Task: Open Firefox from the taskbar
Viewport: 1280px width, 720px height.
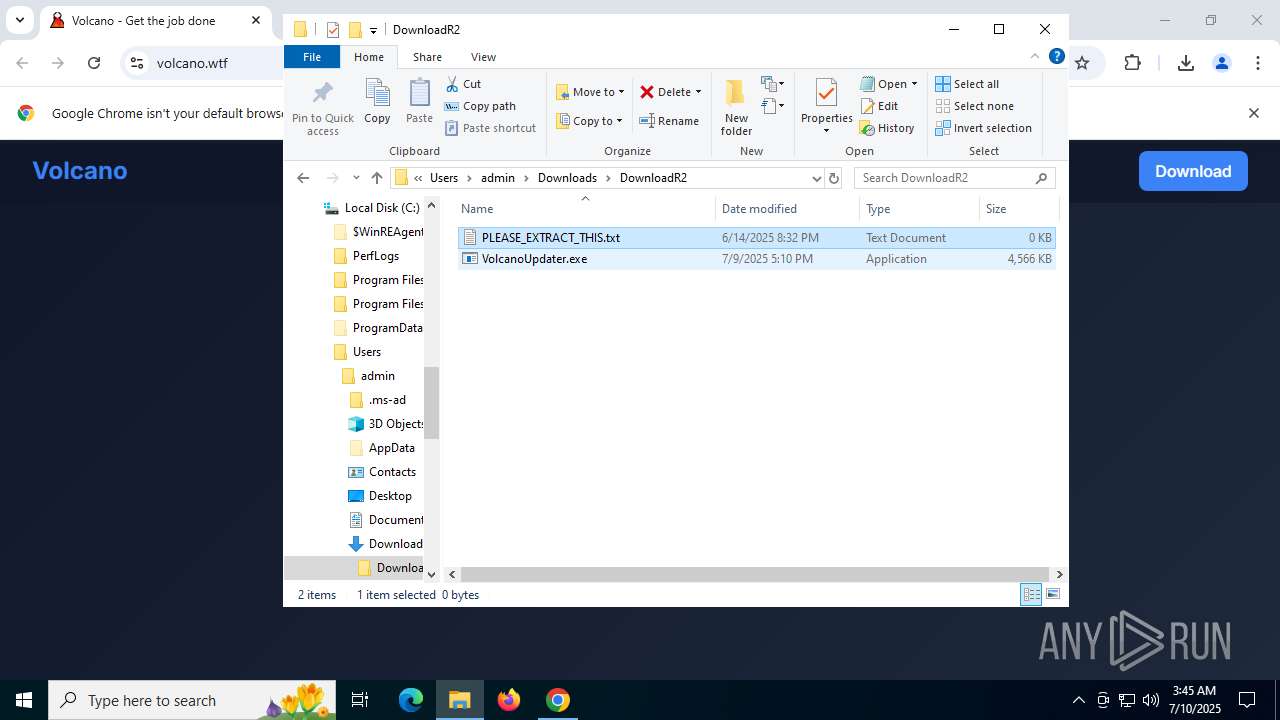Action: tap(509, 700)
